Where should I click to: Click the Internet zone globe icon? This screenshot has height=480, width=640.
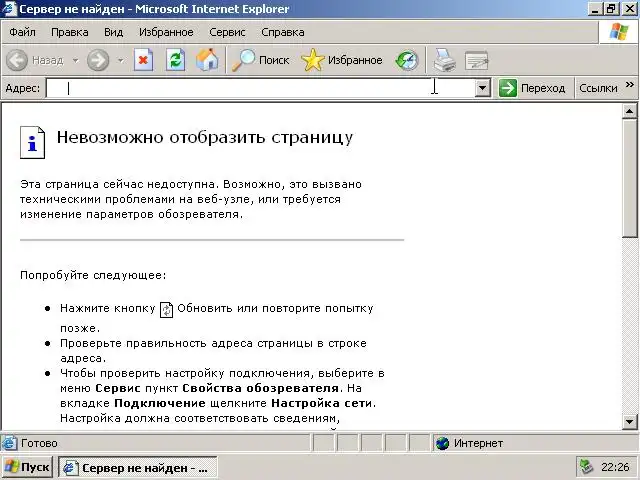pyautogui.click(x=442, y=443)
